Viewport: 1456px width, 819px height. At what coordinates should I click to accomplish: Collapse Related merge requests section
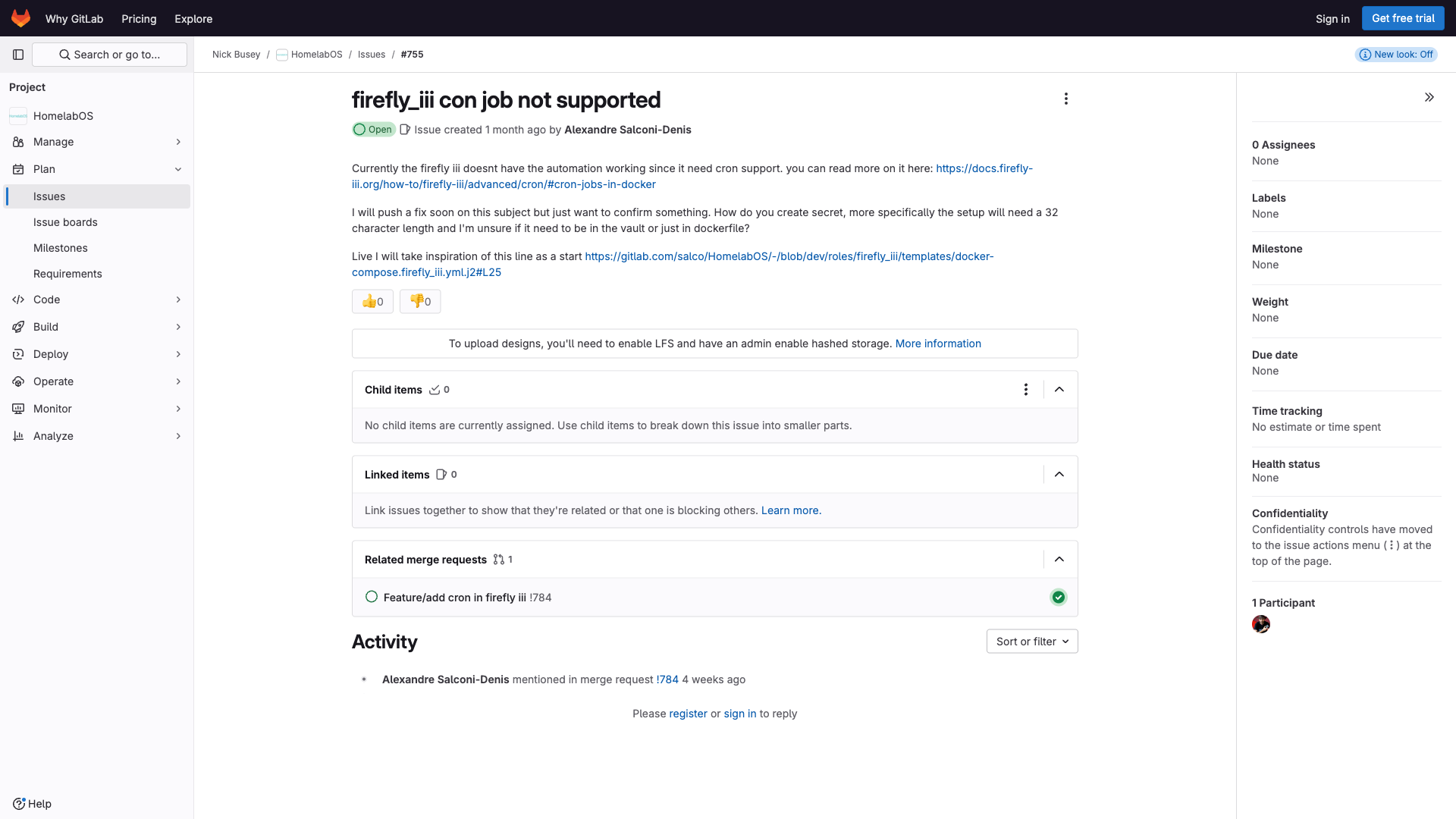pos(1059,560)
